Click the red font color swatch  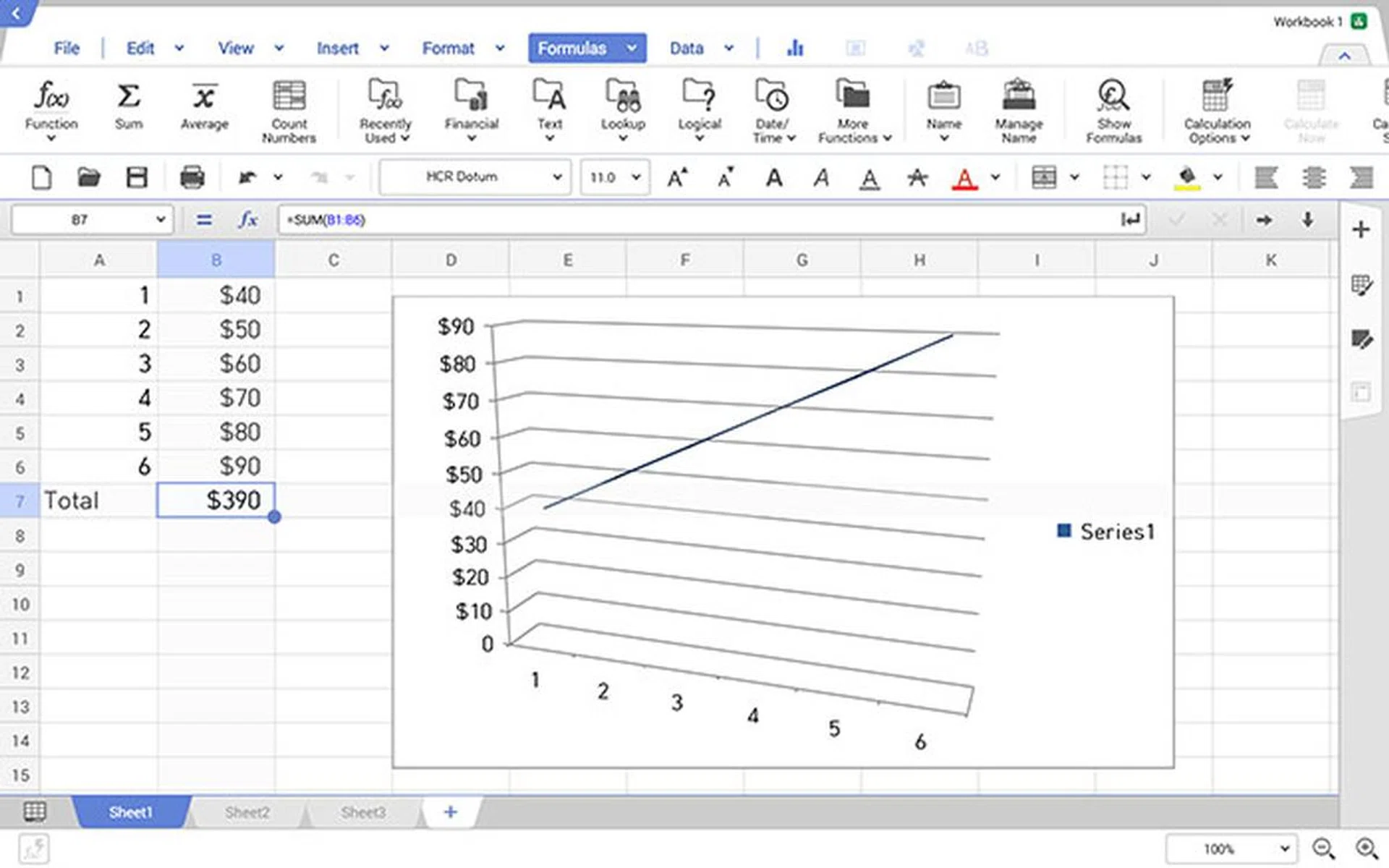click(x=964, y=177)
